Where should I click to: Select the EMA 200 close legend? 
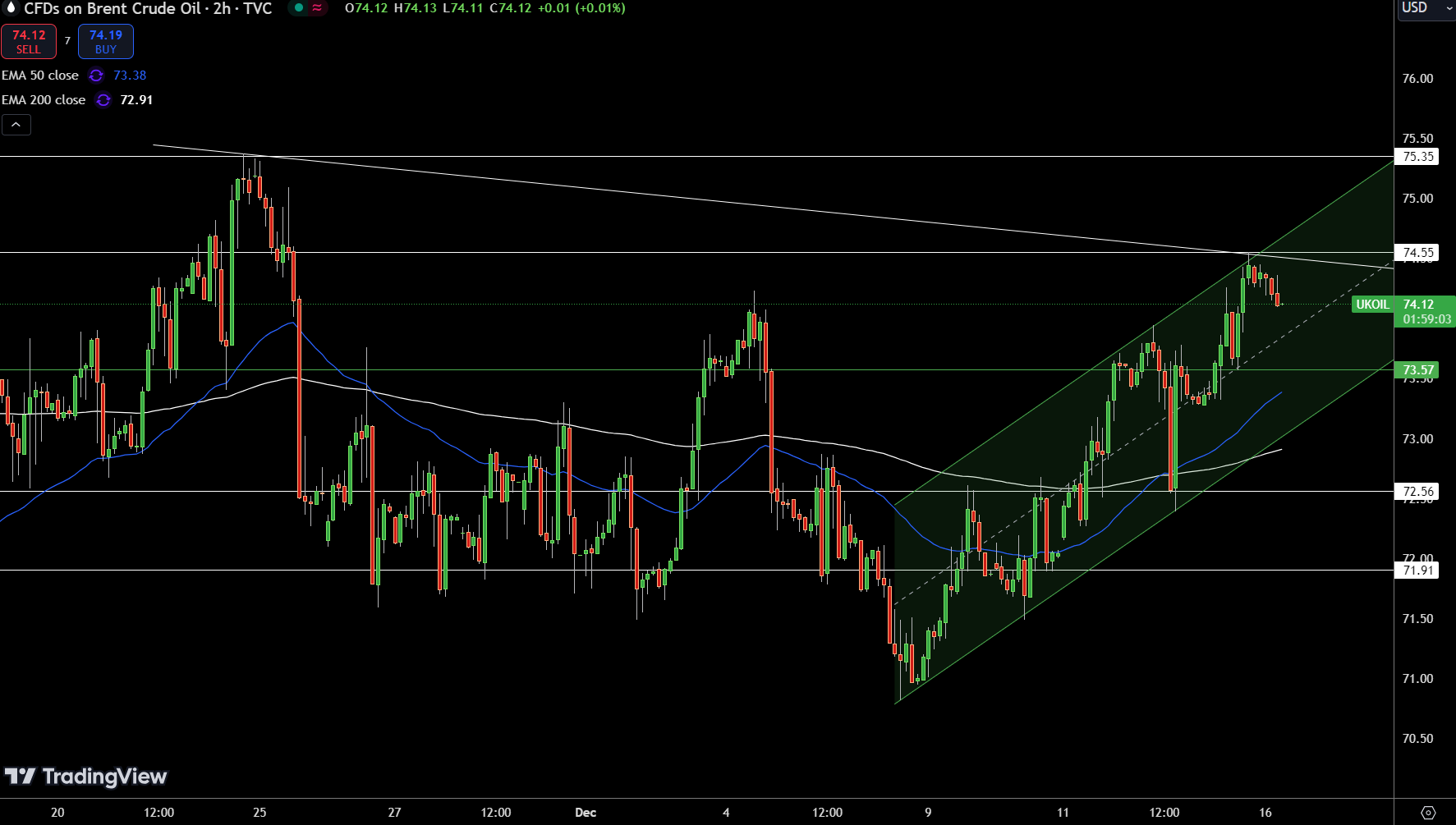(44, 100)
